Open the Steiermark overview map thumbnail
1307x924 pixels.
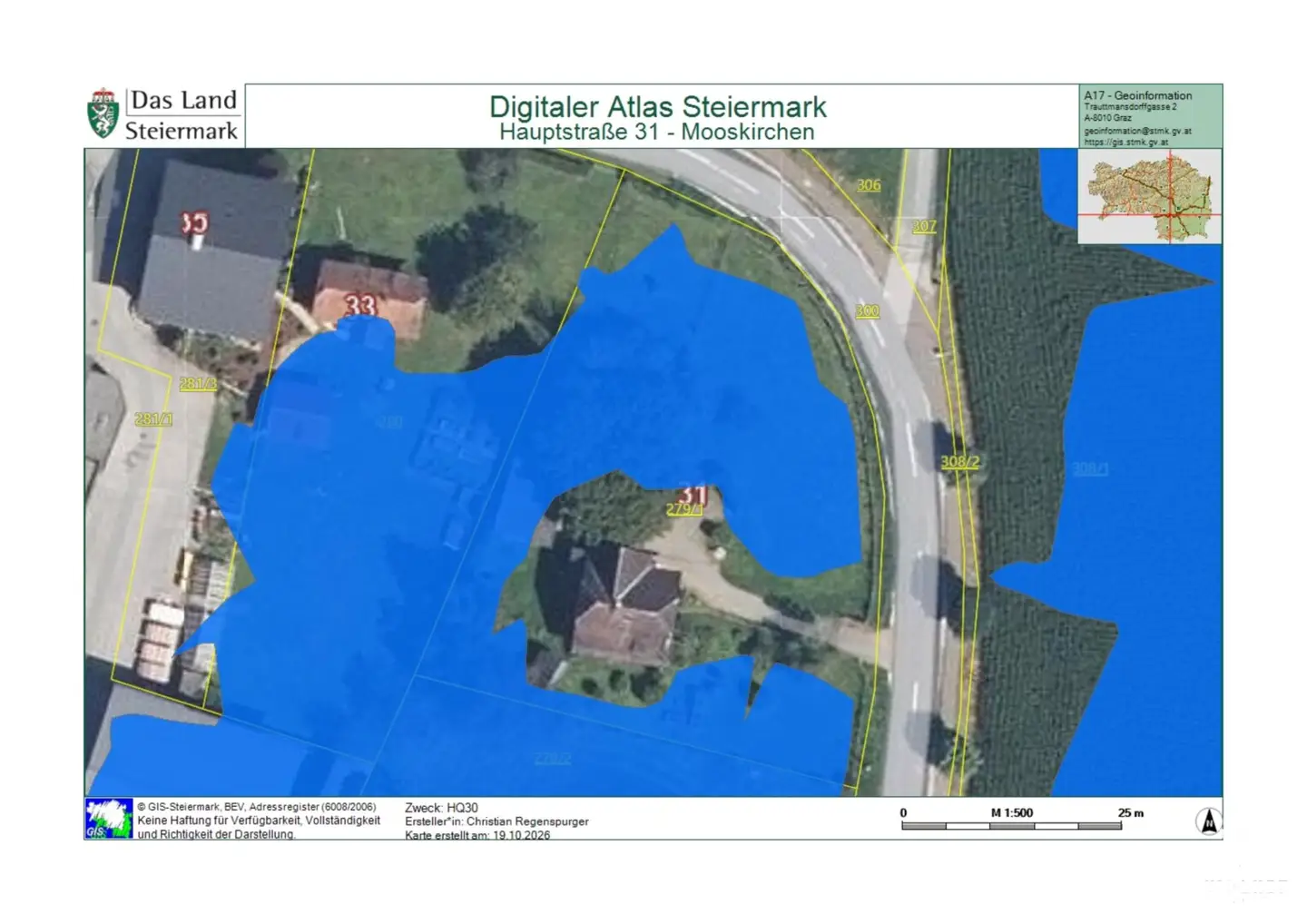coord(1150,196)
